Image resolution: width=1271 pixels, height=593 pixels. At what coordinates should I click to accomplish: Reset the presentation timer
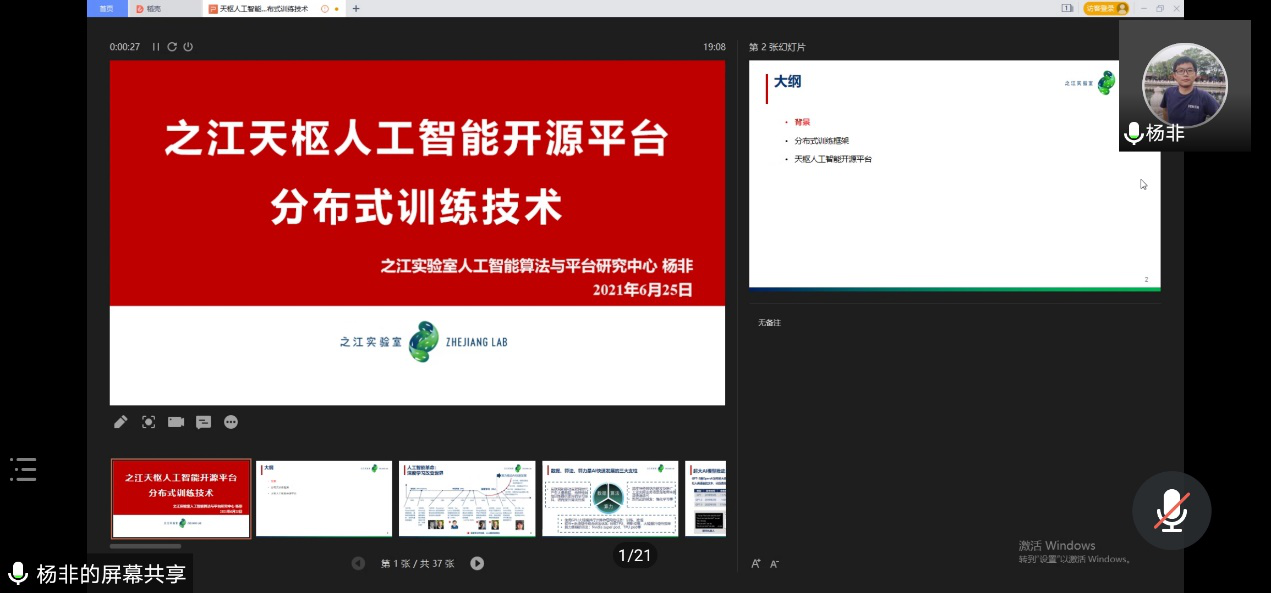172,47
